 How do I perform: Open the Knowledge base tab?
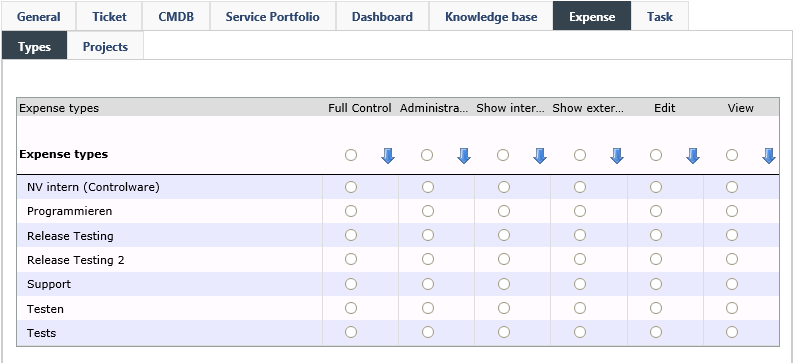(491, 17)
